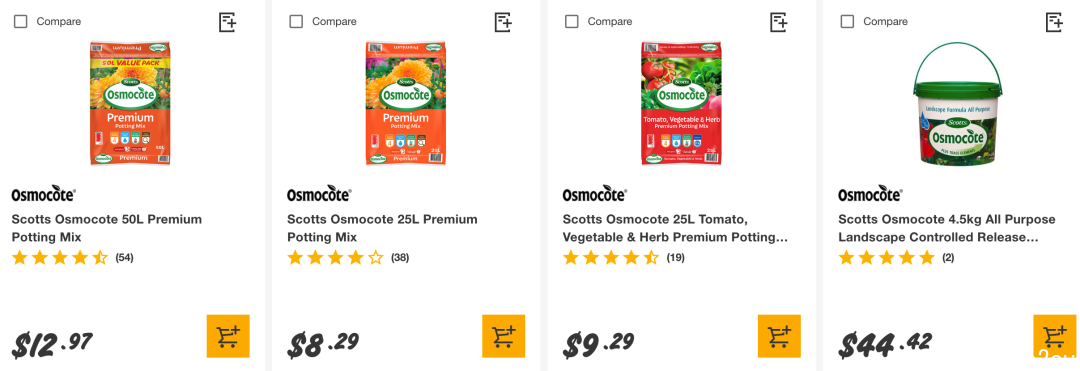Open the 54 reviews rating
The width and height of the screenshot is (1080, 371).
click(x=72, y=258)
